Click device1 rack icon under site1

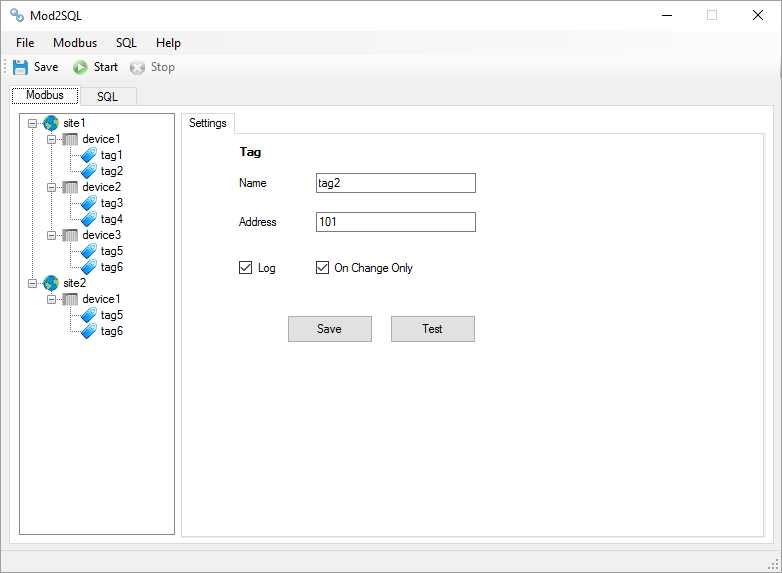tap(70, 139)
